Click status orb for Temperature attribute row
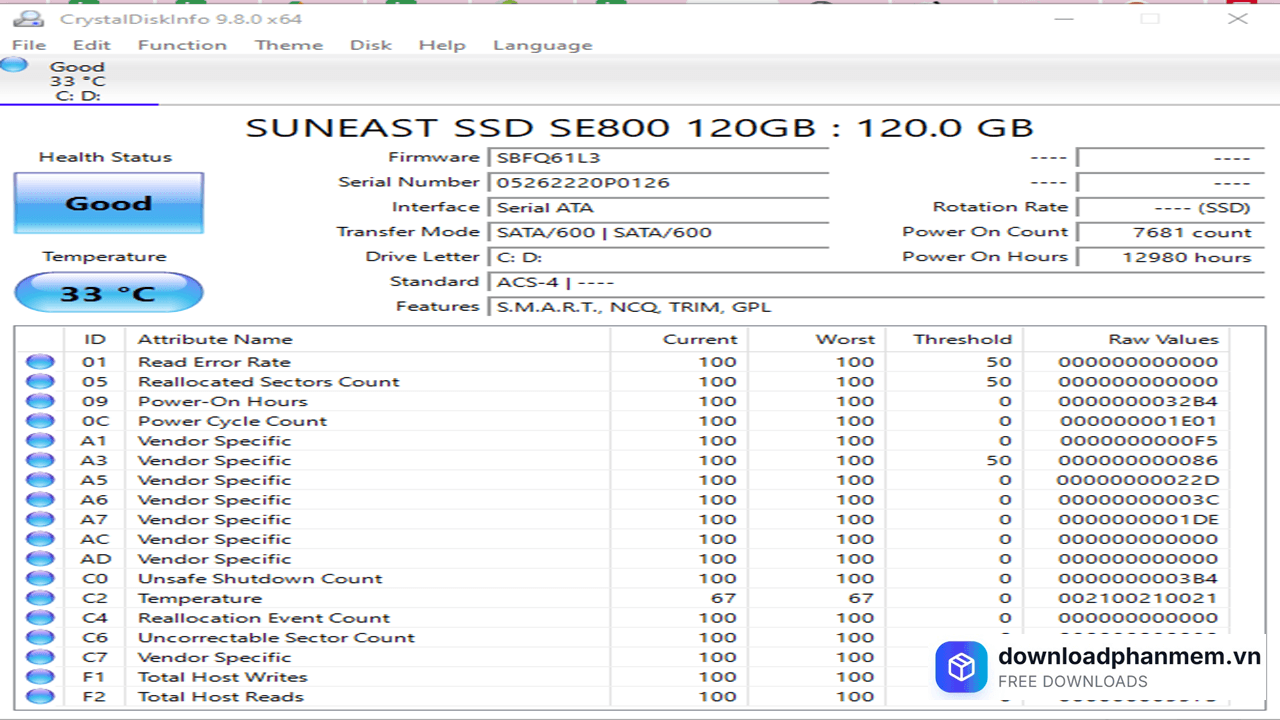The image size is (1280, 720). point(40,598)
